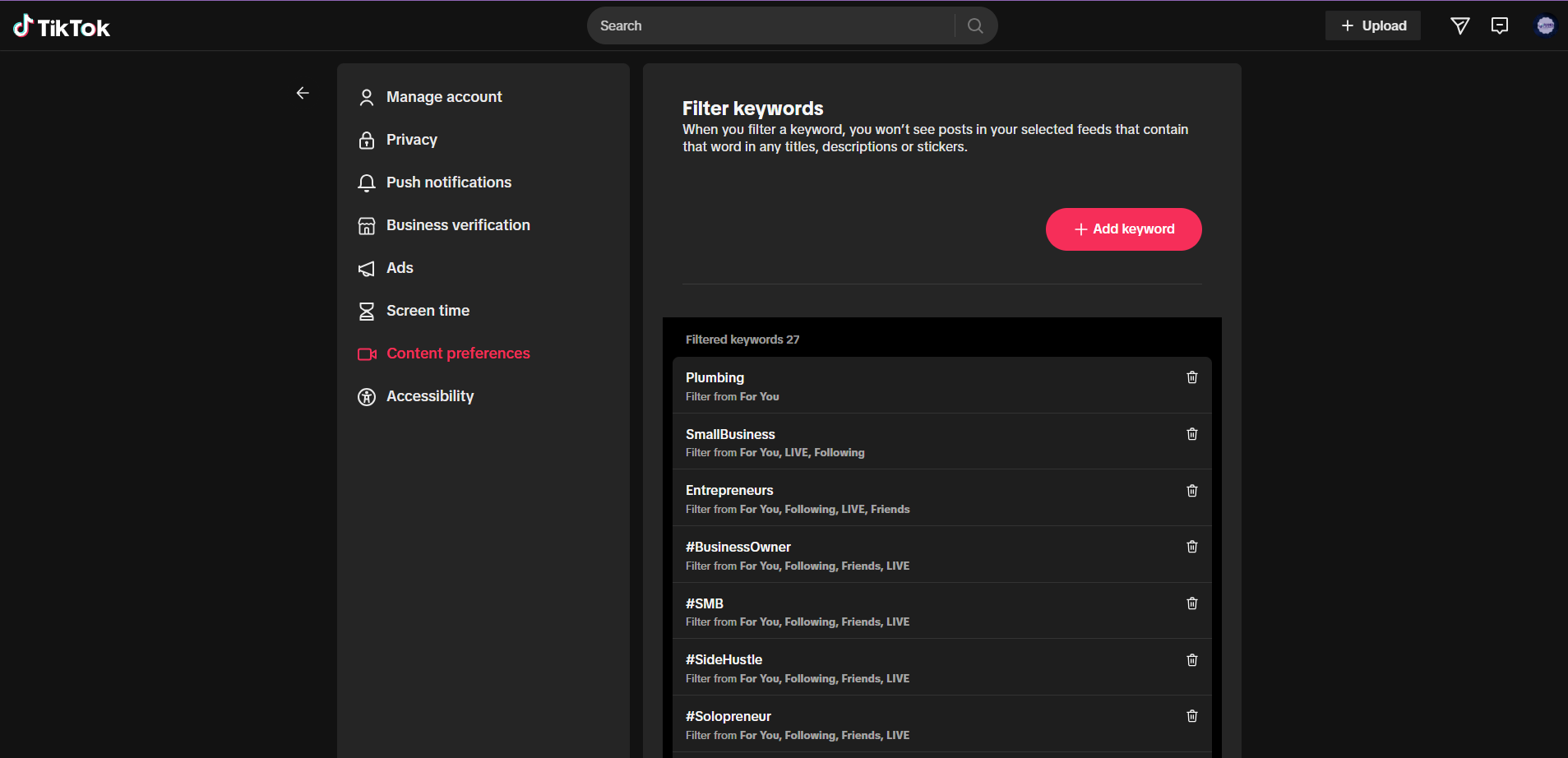Click the Push notifications bell icon
Screen dimensions: 1568x758
[367, 183]
